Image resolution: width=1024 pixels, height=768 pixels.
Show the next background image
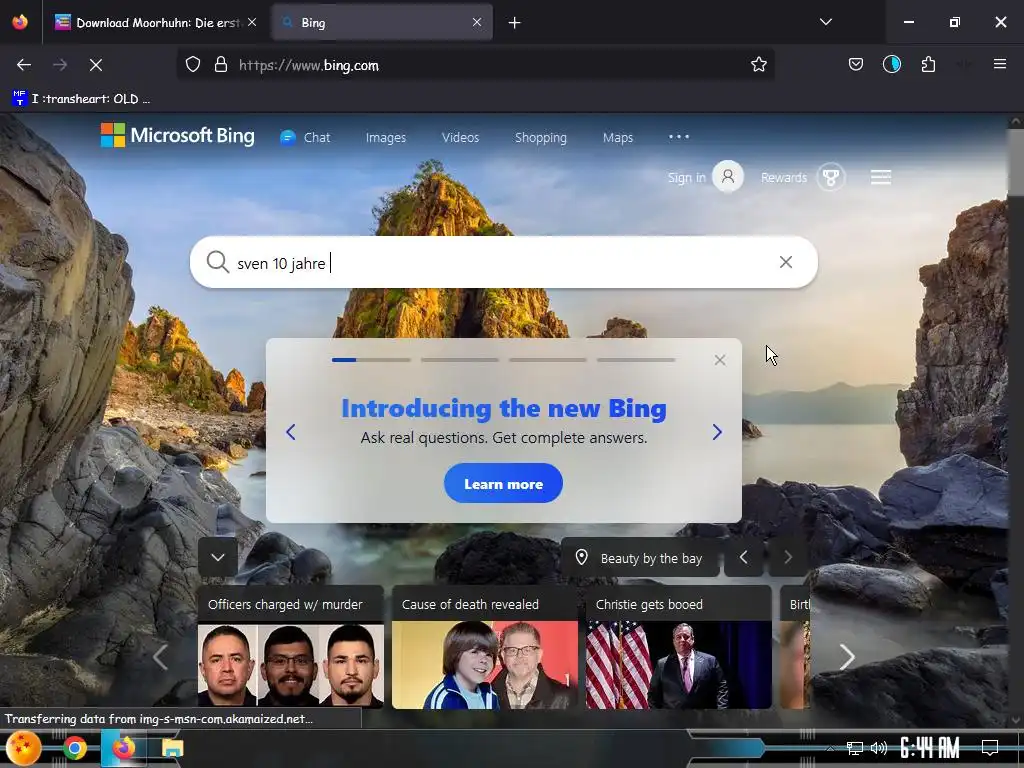pyautogui.click(x=788, y=557)
